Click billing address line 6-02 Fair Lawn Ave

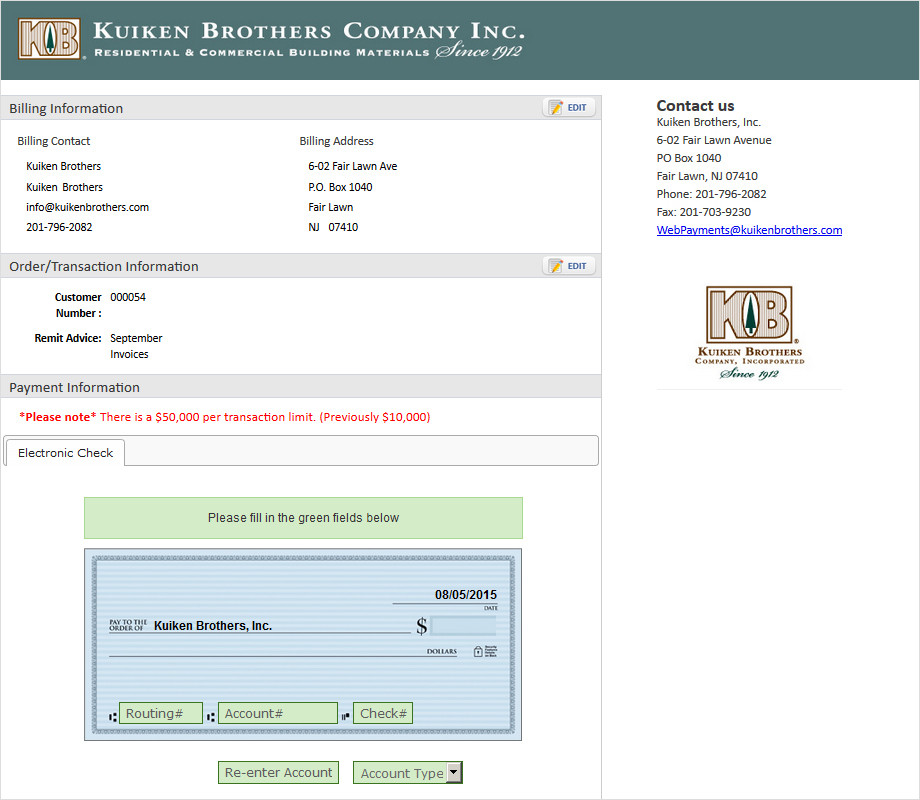click(353, 166)
